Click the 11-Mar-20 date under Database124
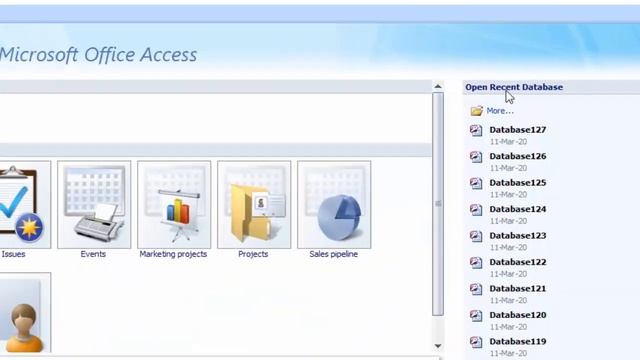The height and width of the screenshot is (360, 640). (508, 221)
